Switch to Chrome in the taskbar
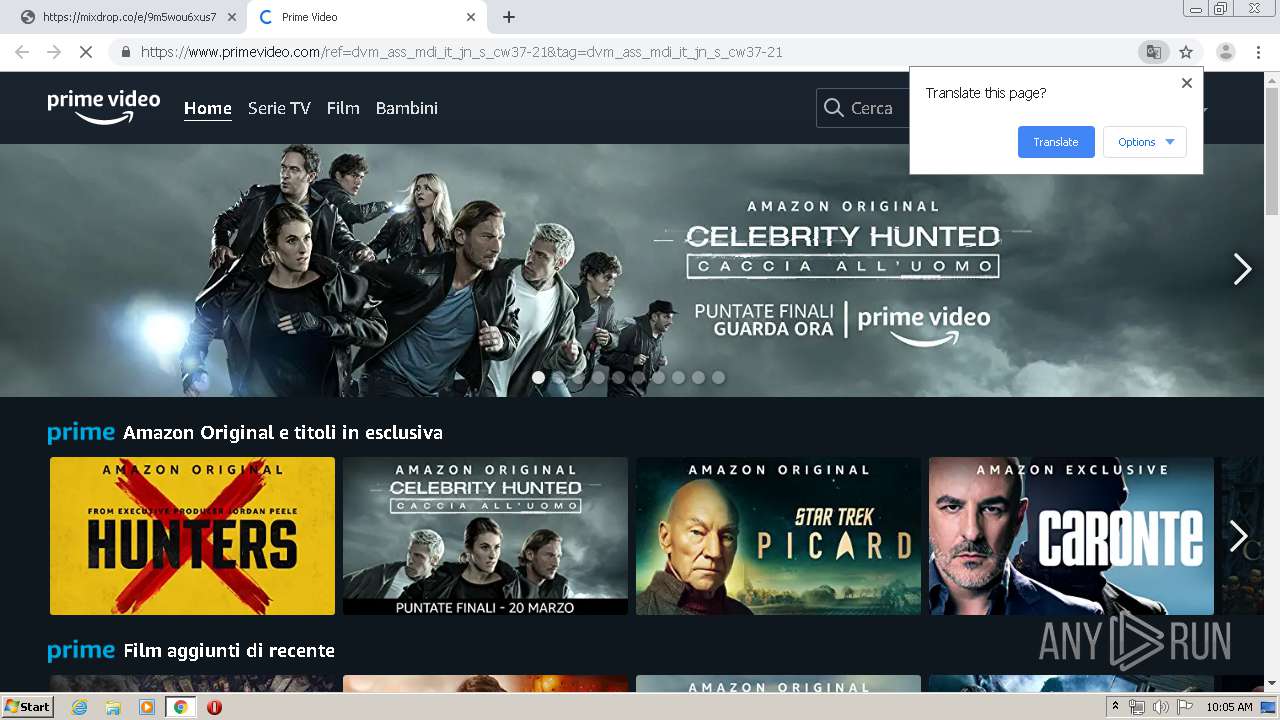Screen dimensions: 1280x720 pyautogui.click(x=181, y=707)
